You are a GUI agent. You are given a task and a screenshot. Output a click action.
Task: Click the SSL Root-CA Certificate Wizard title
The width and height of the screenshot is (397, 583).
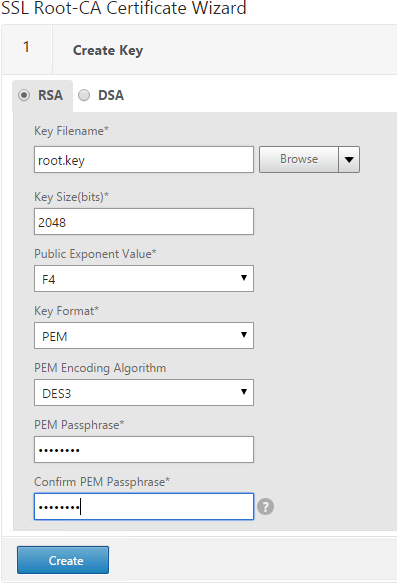124,8
